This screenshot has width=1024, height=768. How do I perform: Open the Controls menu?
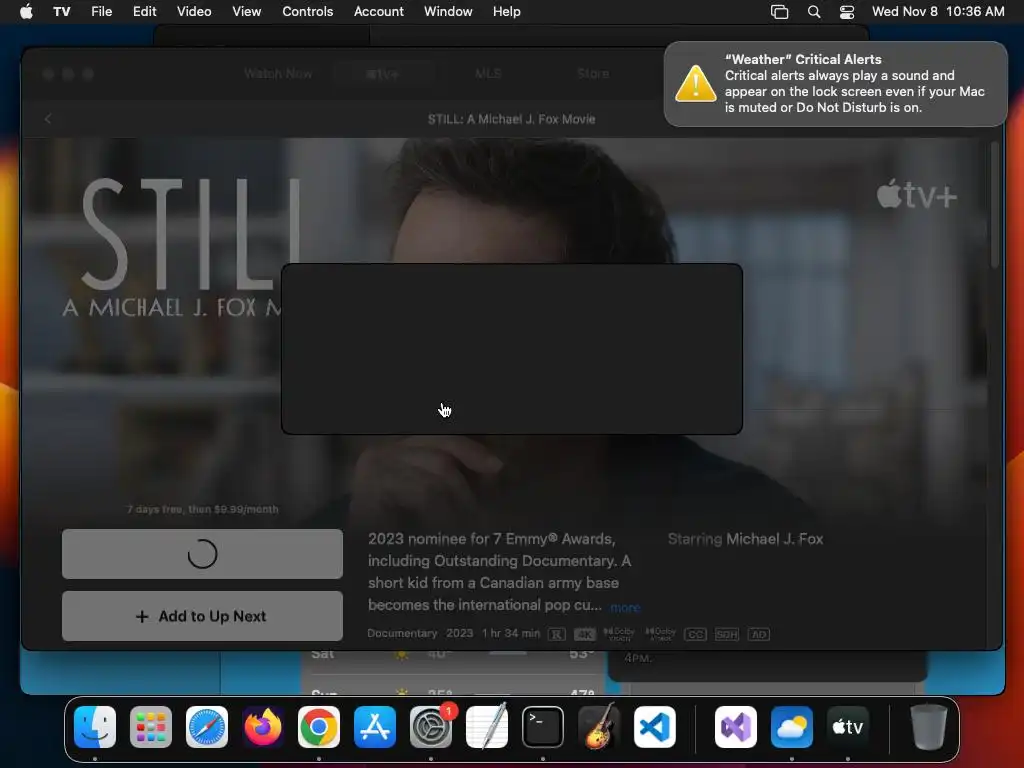coord(308,11)
